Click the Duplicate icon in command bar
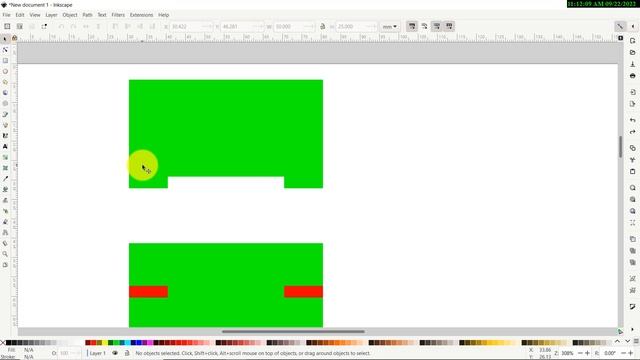This screenshot has width=640, height=360. pos(633,239)
